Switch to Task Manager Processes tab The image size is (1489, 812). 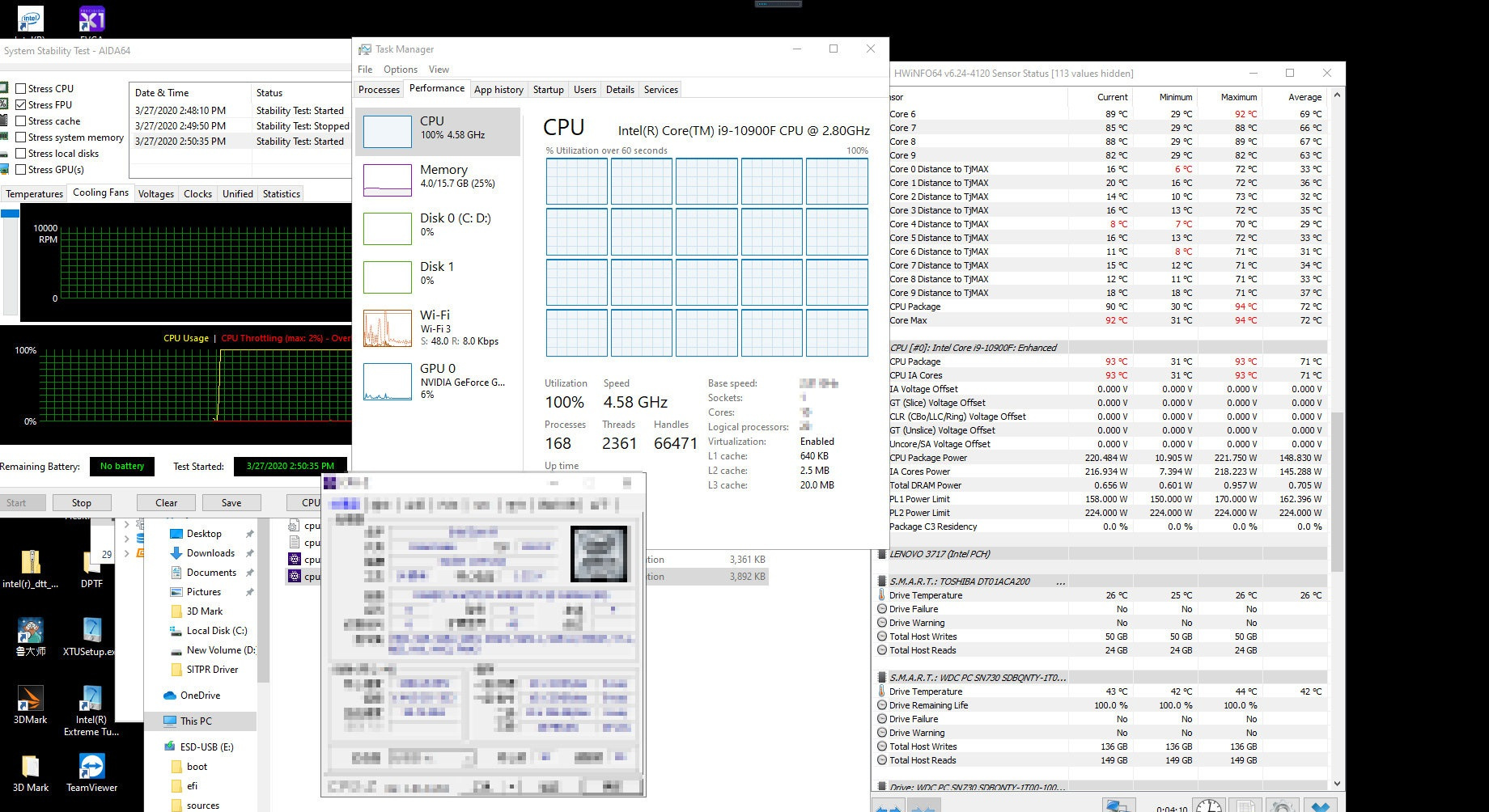point(379,90)
